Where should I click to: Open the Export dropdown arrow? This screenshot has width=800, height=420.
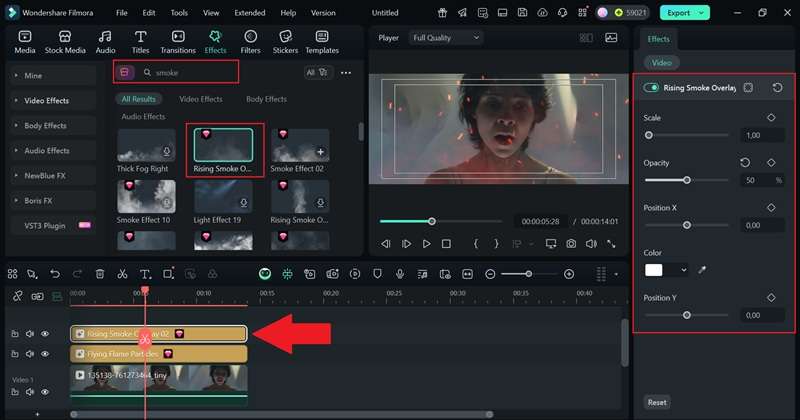pos(702,13)
